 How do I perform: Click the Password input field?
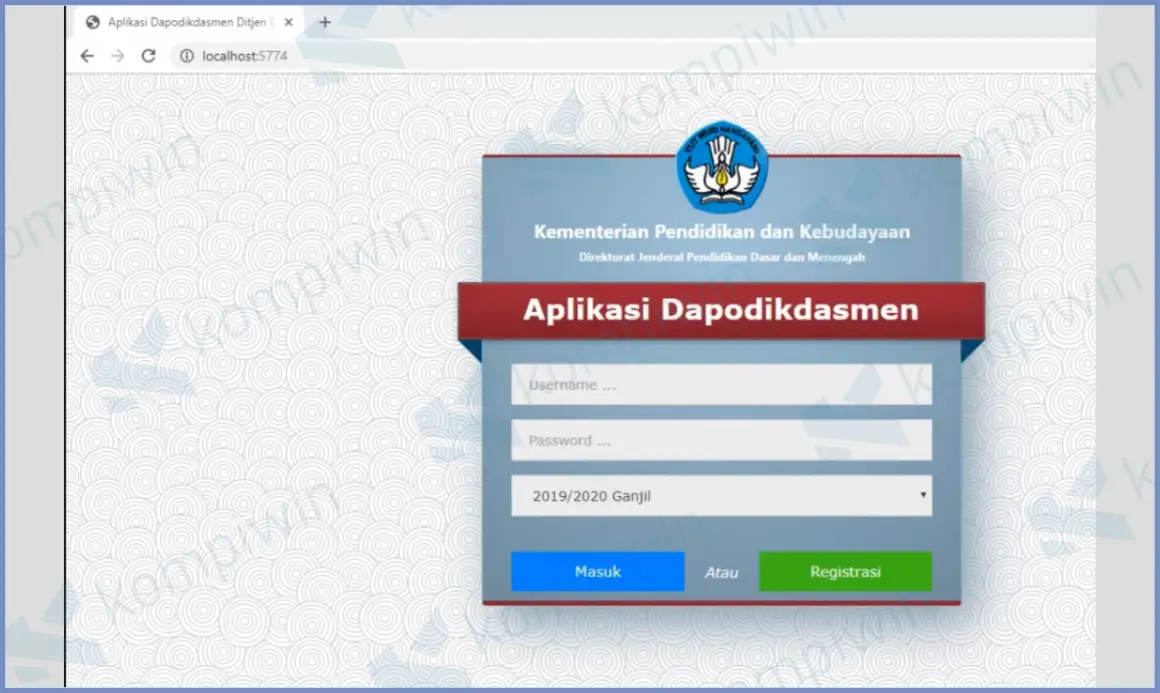(721, 440)
